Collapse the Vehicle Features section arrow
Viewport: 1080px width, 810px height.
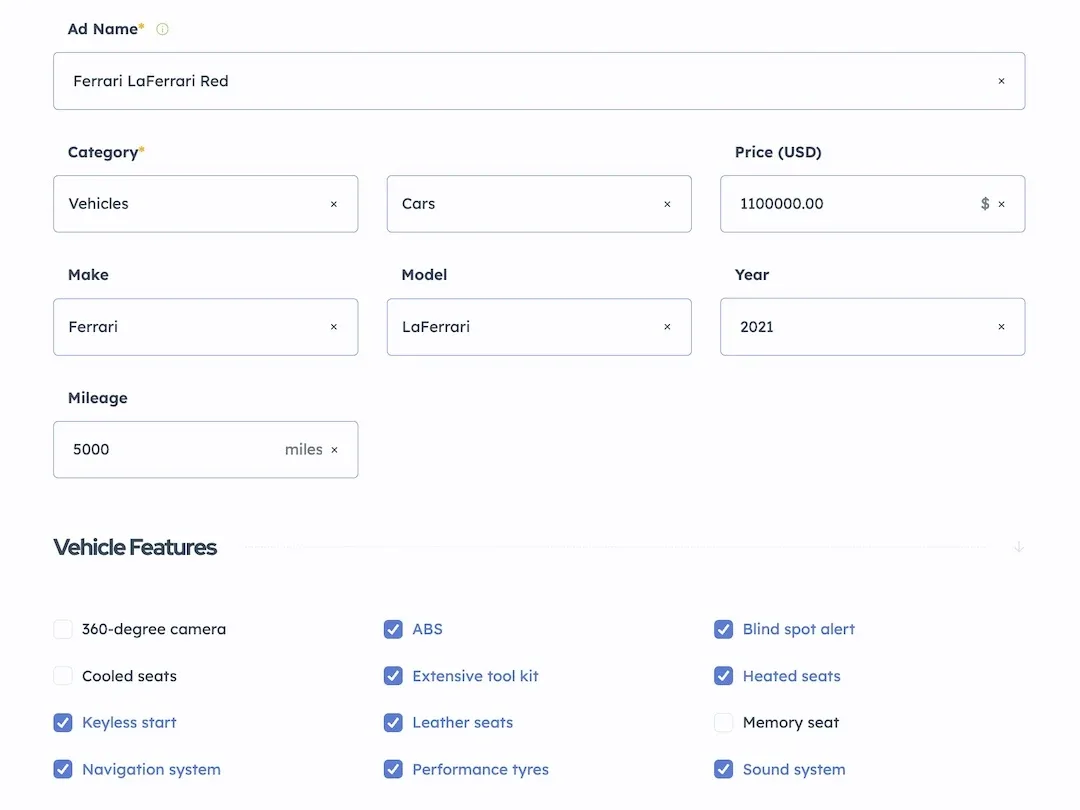[1019, 547]
